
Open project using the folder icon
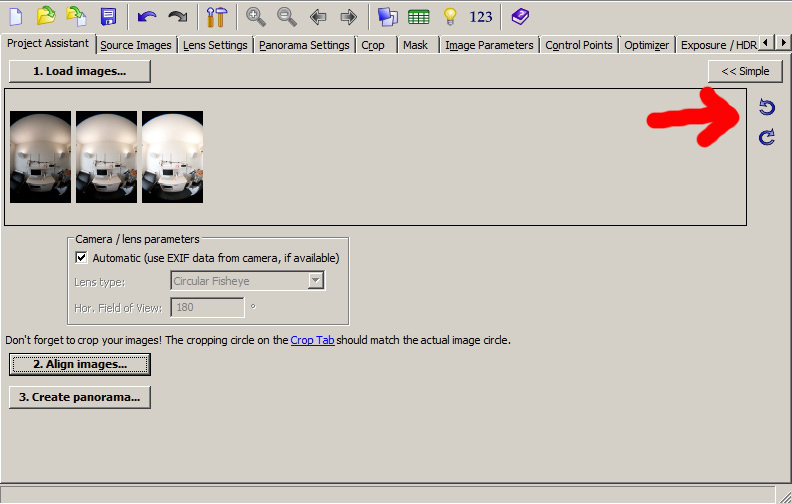click(45, 16)
